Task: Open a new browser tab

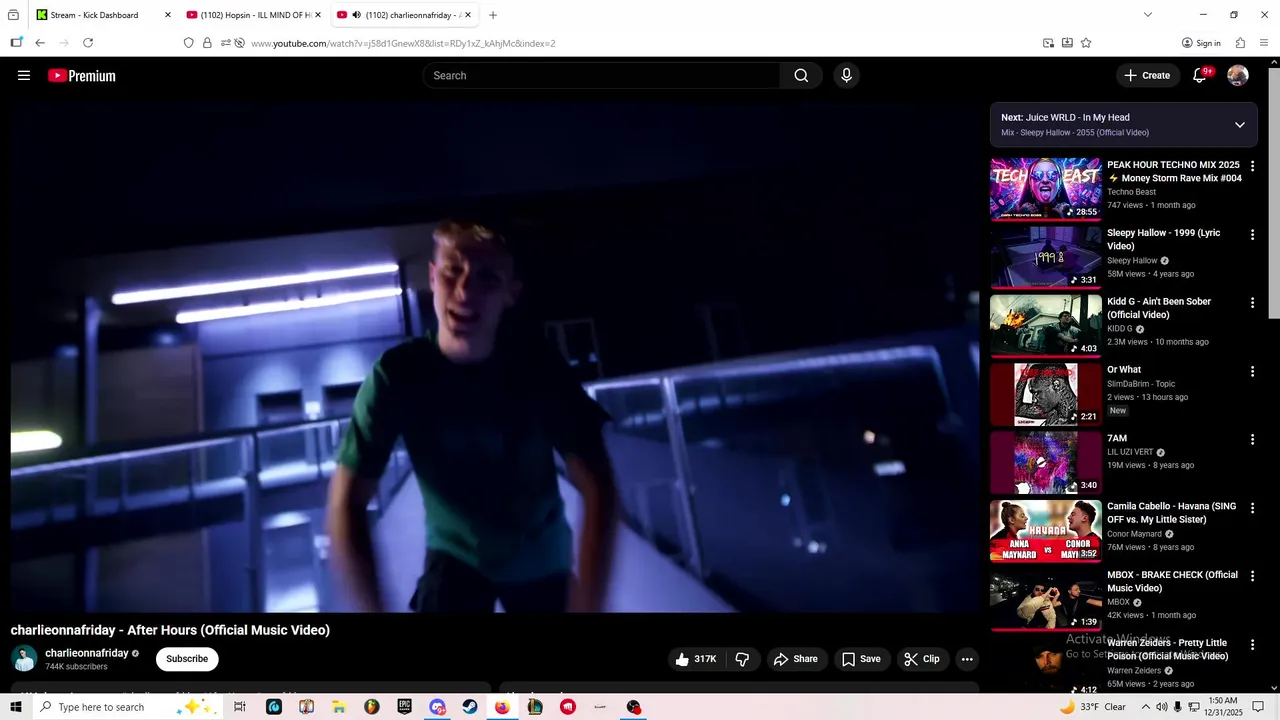Action: pyautogui.click(x=493, y=15)
